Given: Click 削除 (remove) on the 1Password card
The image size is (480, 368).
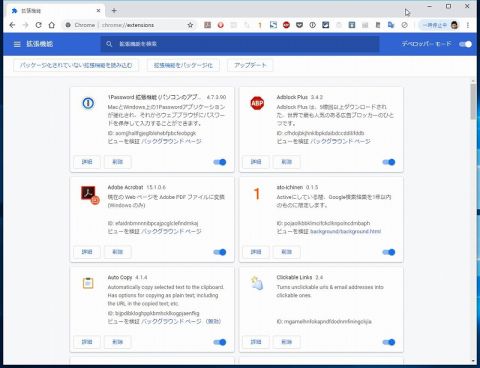Looking at the screenshot, I should pyautogui.click(x=118, y=162).
